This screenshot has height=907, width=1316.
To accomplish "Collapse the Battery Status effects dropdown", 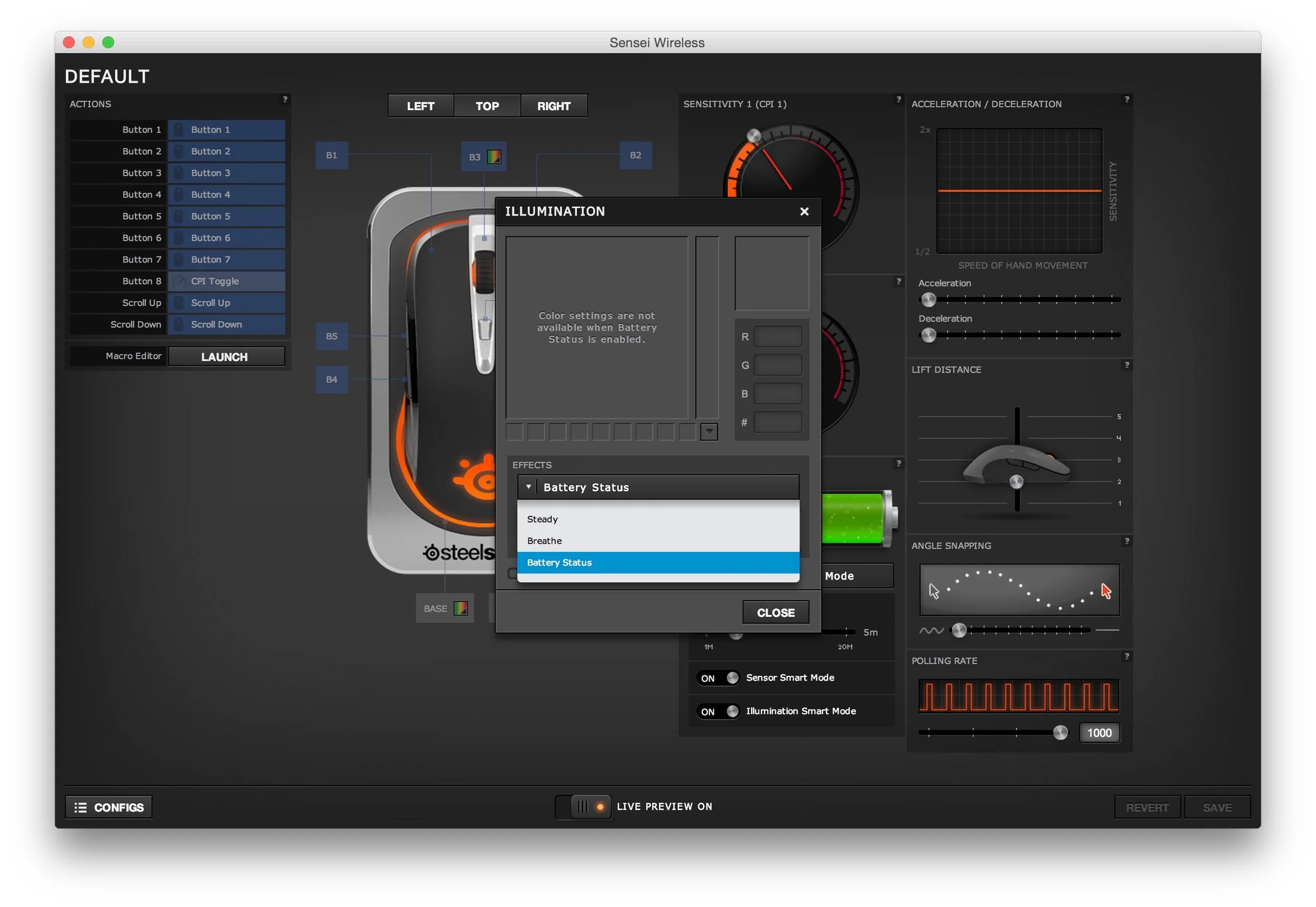I will [x=529, y=487].
